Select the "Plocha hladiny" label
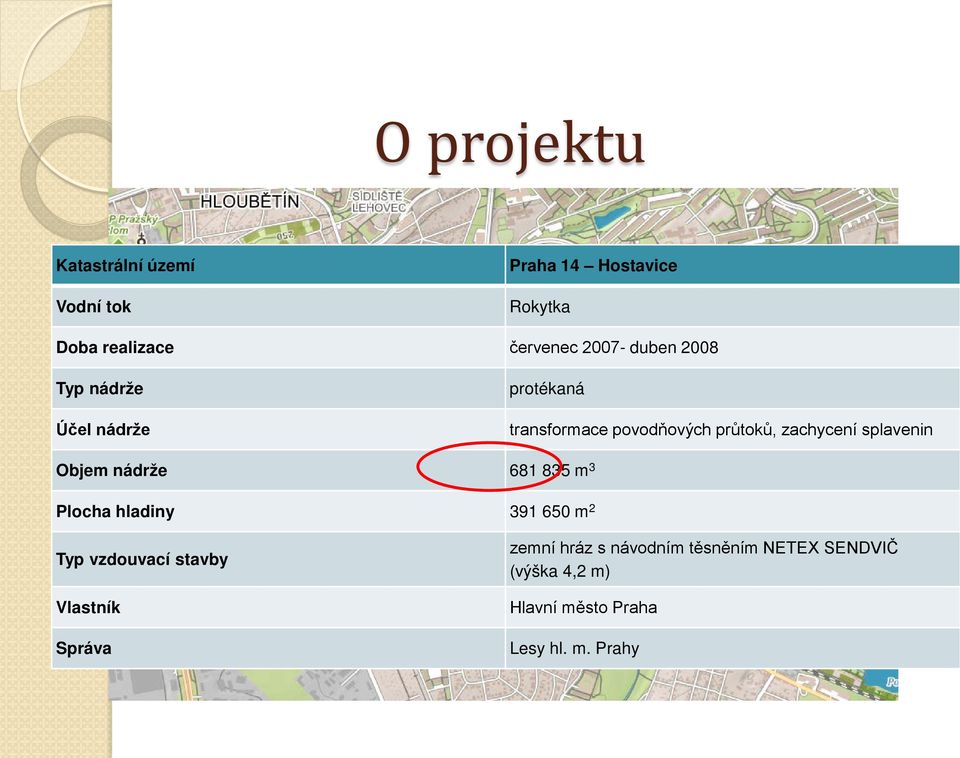The height and width of the screenshot is (758, 960). 115,511
